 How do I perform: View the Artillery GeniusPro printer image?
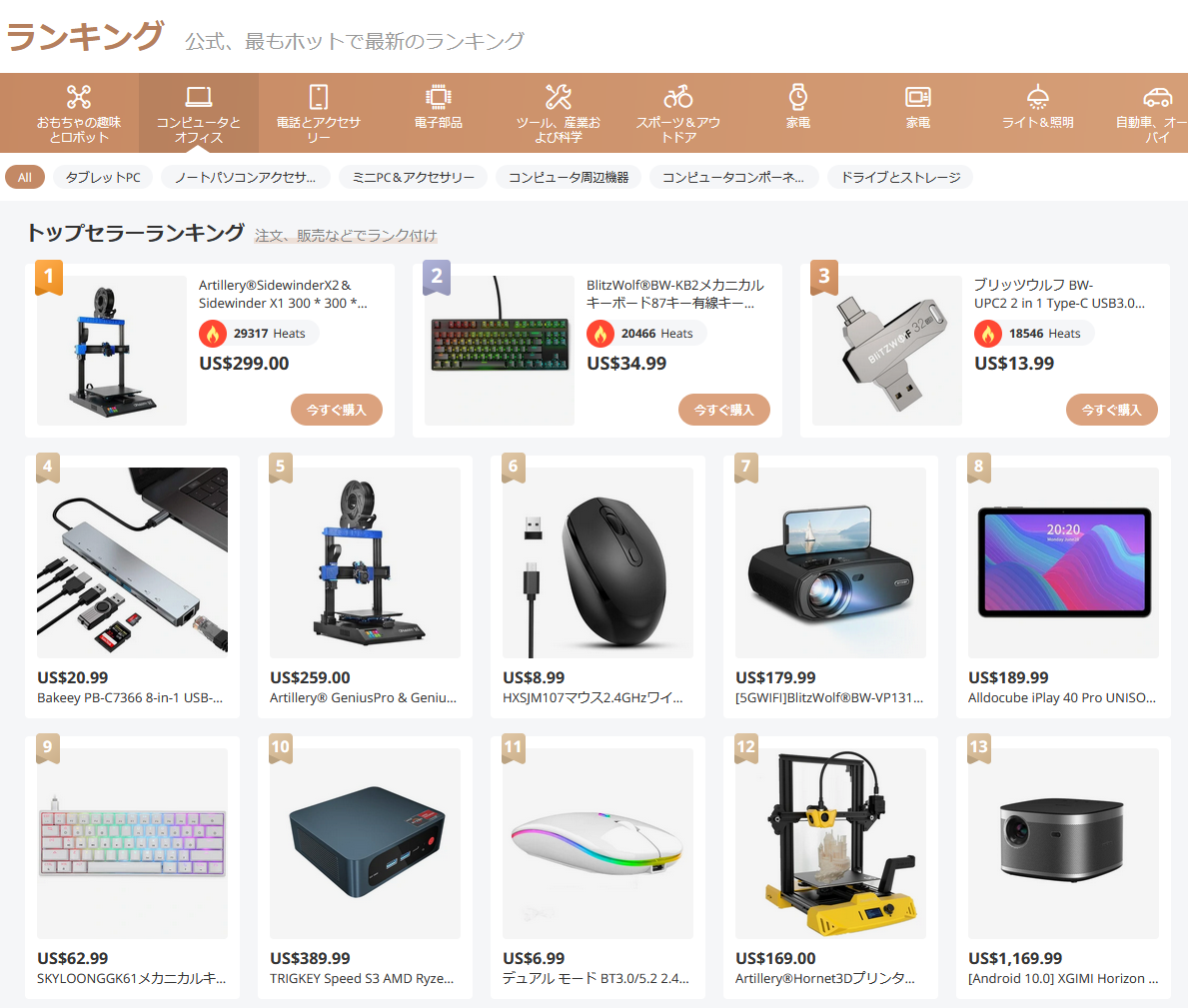coord(365,562)
